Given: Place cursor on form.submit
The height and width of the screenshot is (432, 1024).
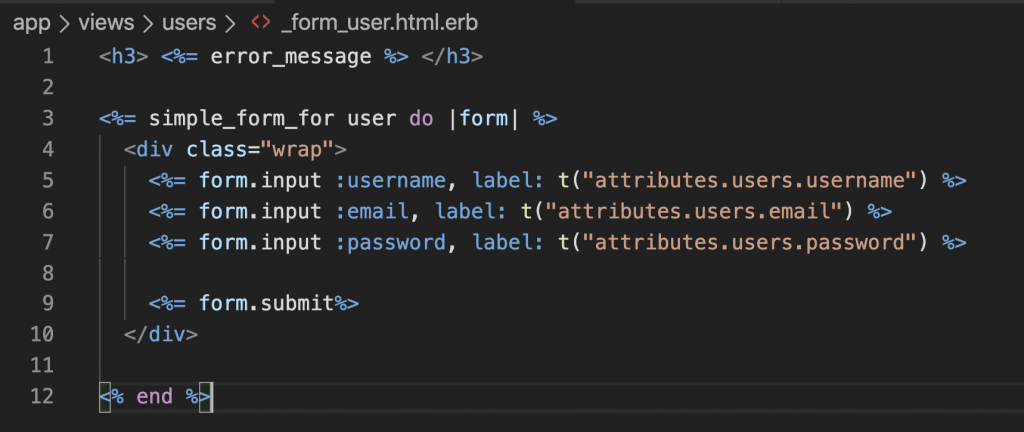Looking at the screenshot, I should (x=266, y=304).
